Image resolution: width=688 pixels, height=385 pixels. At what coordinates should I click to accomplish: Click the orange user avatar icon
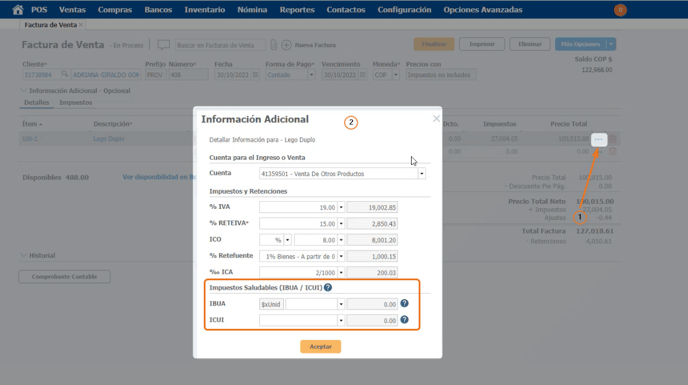620,10
